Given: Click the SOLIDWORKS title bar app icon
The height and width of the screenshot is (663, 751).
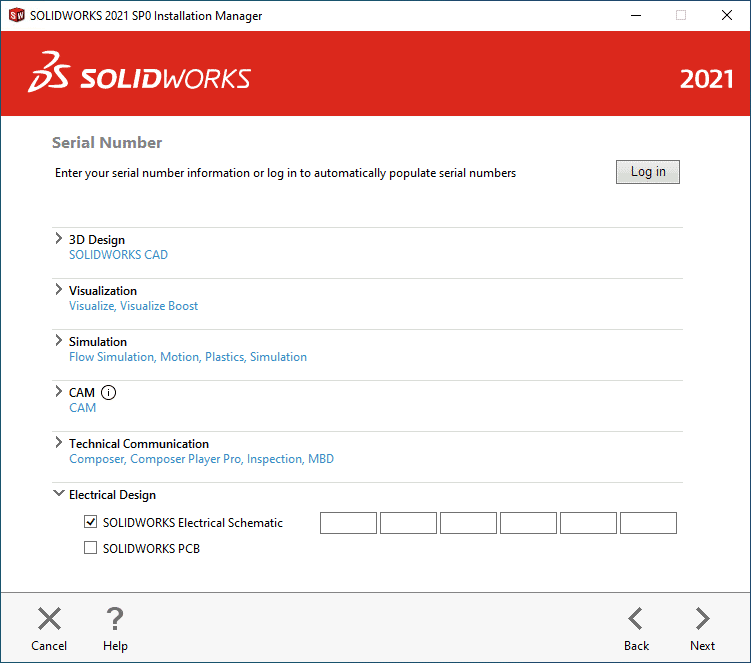Looking at the screenshot, I should 17,15.
